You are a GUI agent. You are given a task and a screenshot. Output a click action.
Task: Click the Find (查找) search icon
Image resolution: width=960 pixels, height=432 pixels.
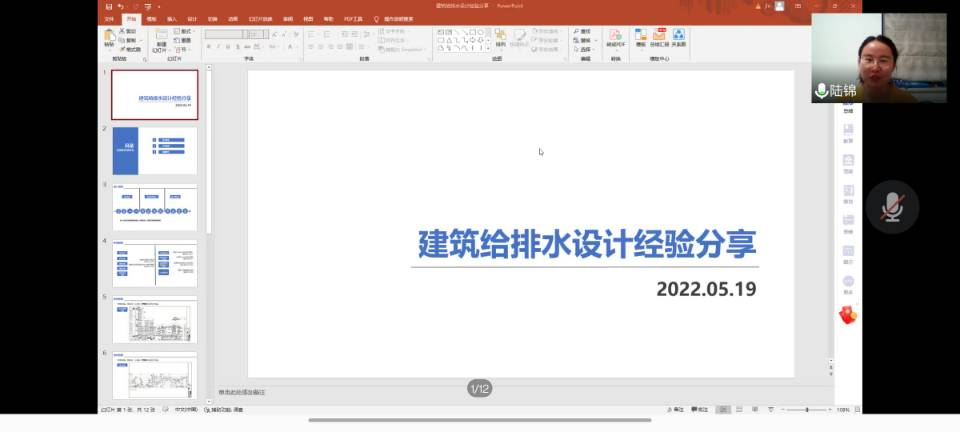(x=583, y=32)
